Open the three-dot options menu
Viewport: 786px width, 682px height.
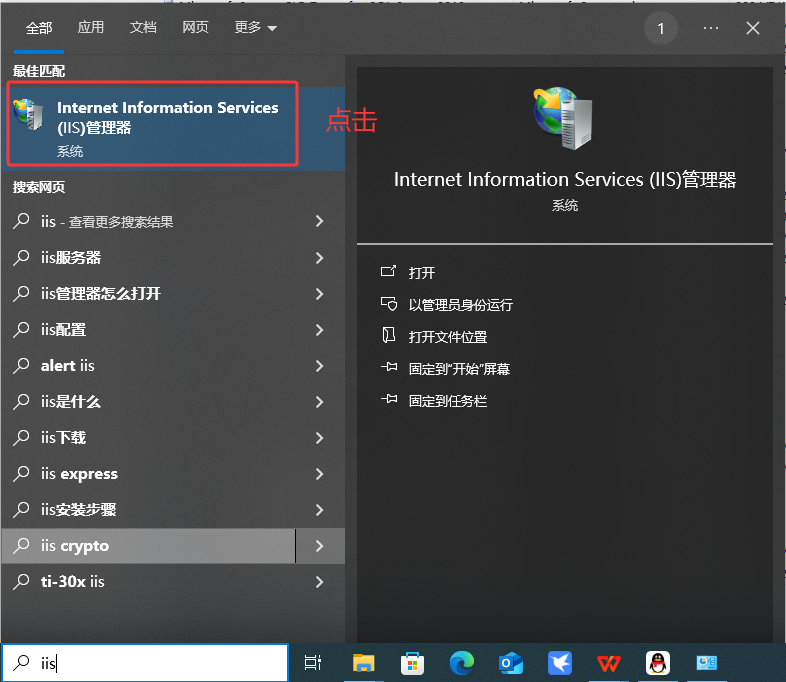click(711, 28)
